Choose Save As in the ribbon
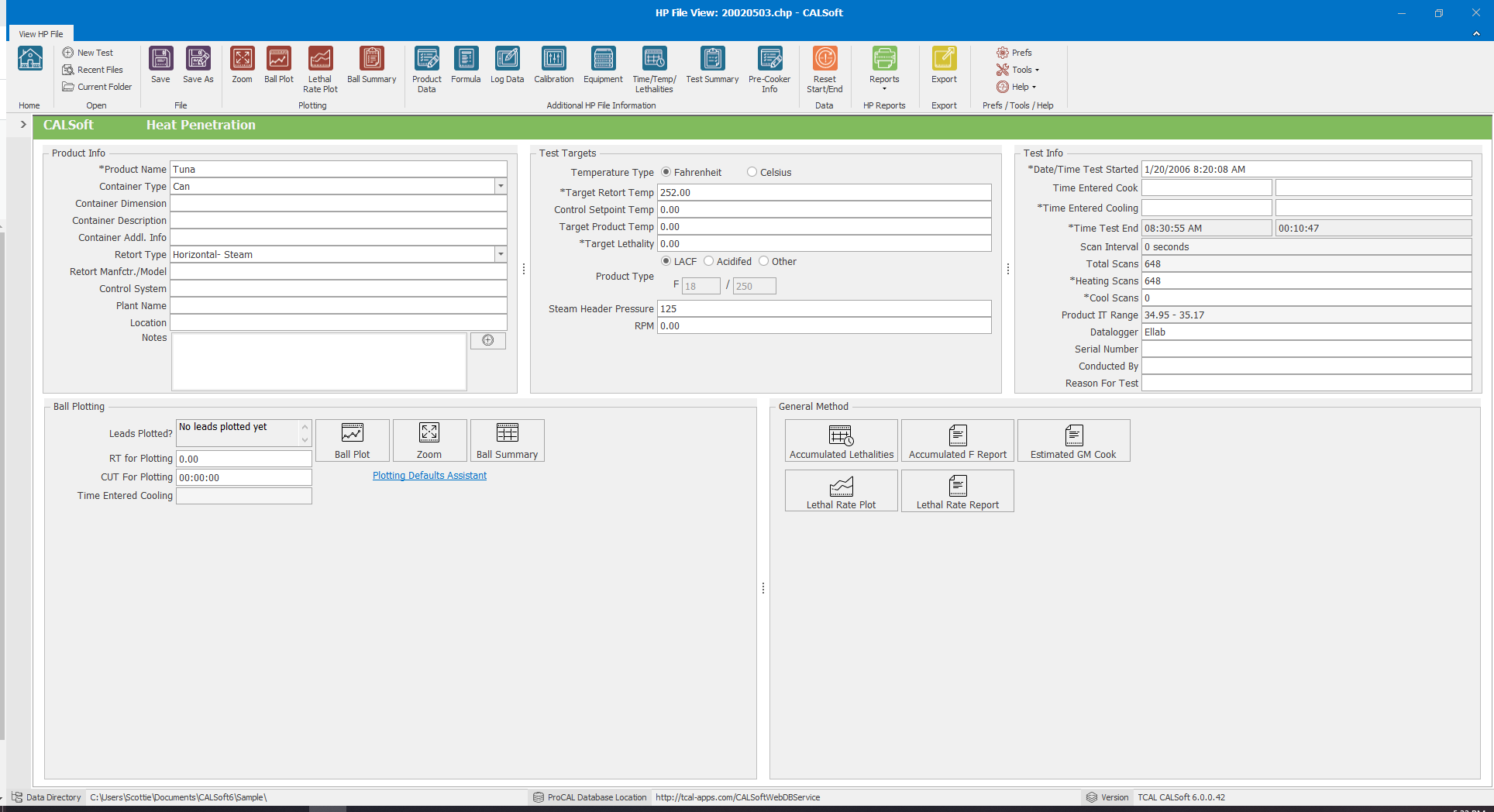Screen dimensions: 1494x812 pos(198,65)
